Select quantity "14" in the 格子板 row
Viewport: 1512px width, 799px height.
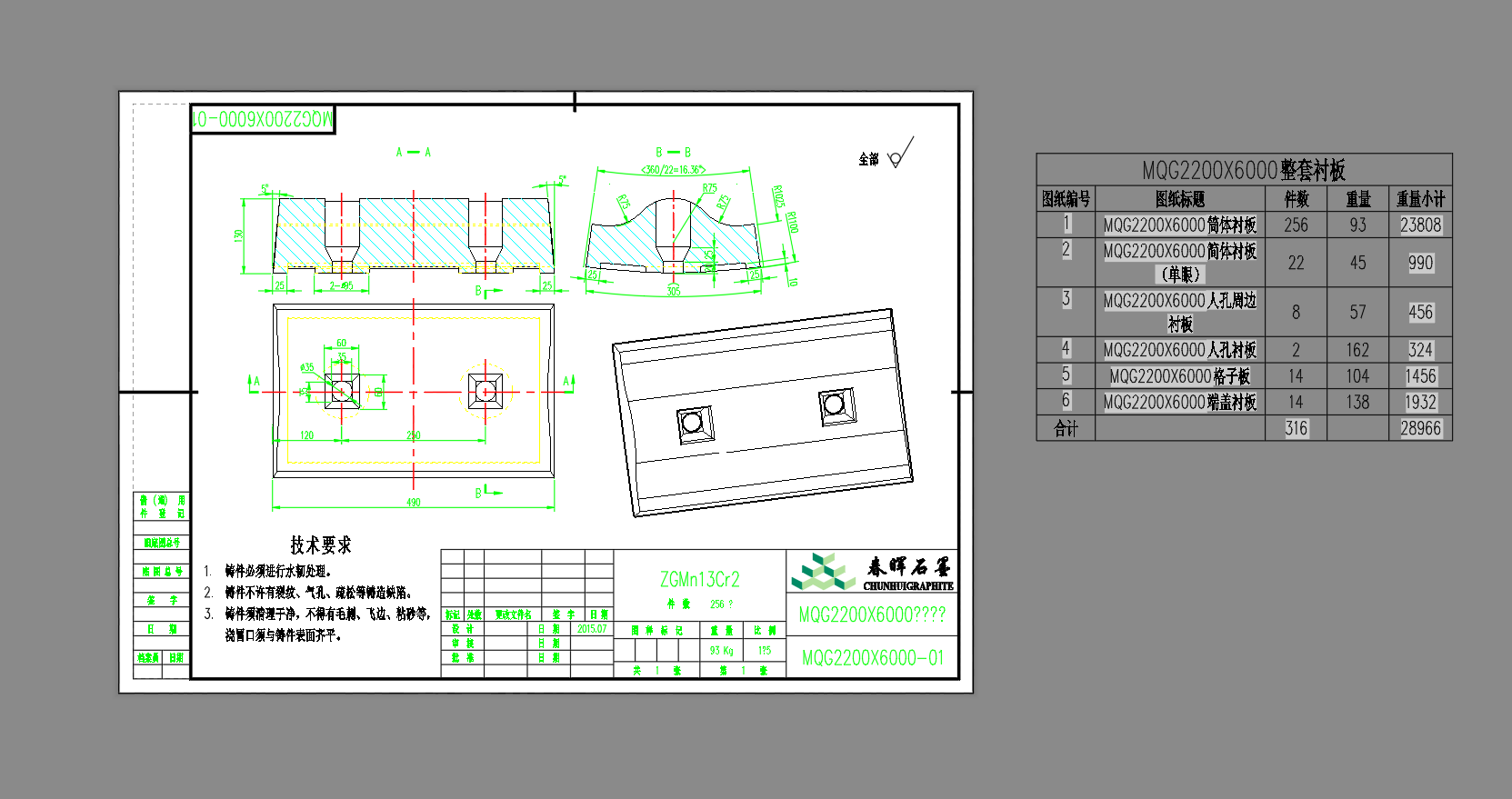point(1296,375)
